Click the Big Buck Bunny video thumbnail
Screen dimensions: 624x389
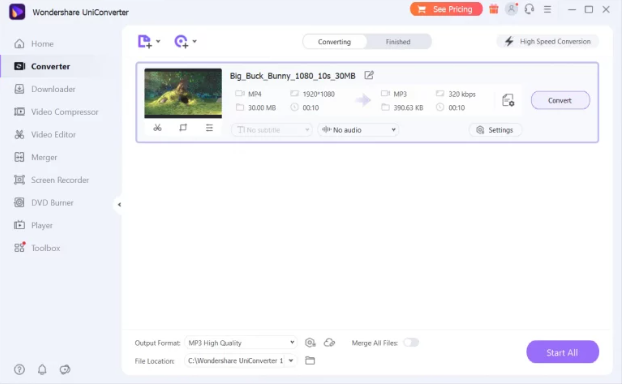click(183, 93)
